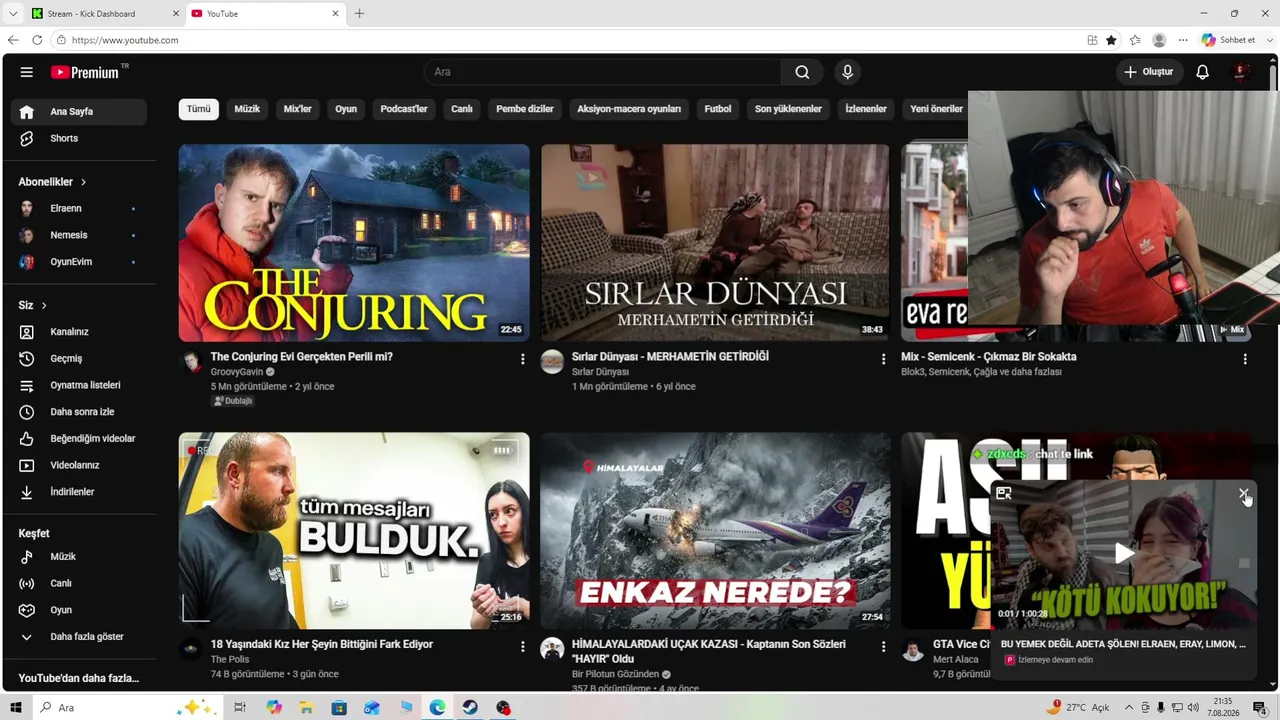Open the ENKAZ NEREDE video thumbnail
This screenshot has width=1280, height=720.
click(715, 531)
